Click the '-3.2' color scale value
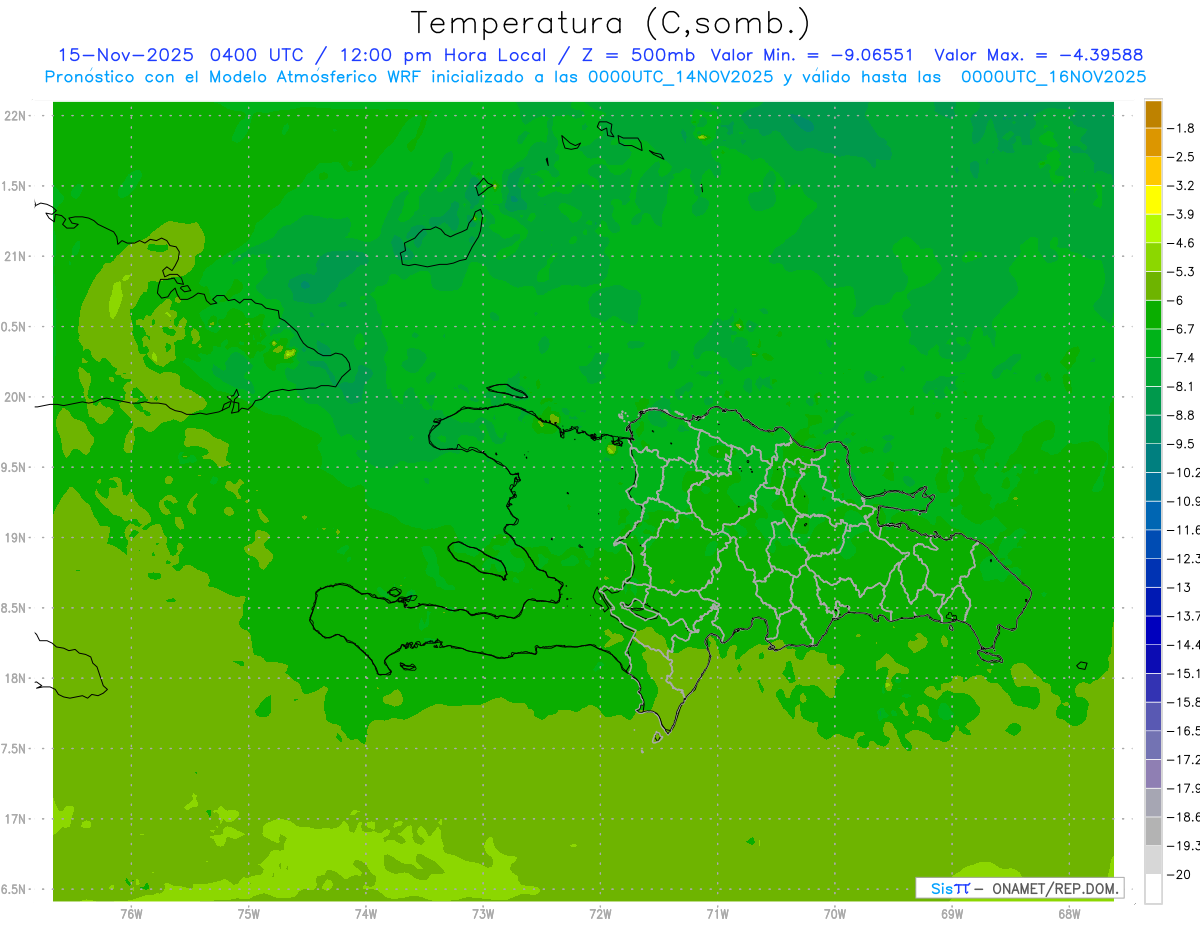Image resolution: width=1200 pixels, height=927 pixels. pyautogui.click(x=1181, y=186)
